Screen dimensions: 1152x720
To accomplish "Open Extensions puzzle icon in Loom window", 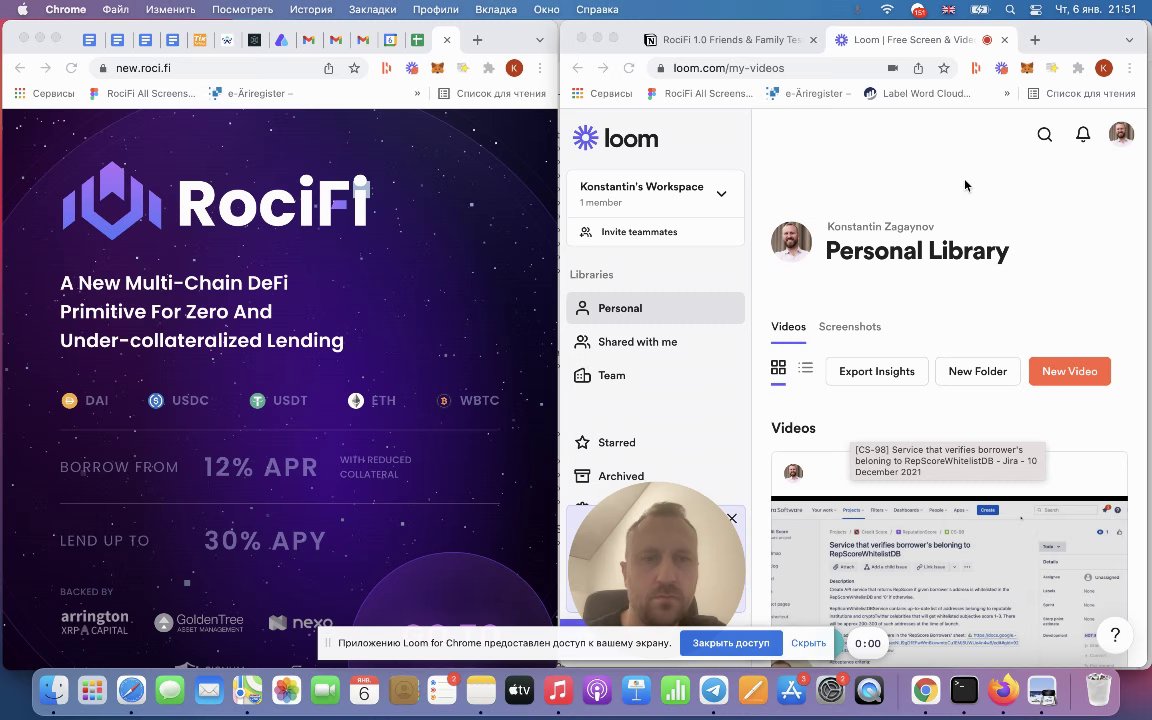I will [x=1078, y=68].
